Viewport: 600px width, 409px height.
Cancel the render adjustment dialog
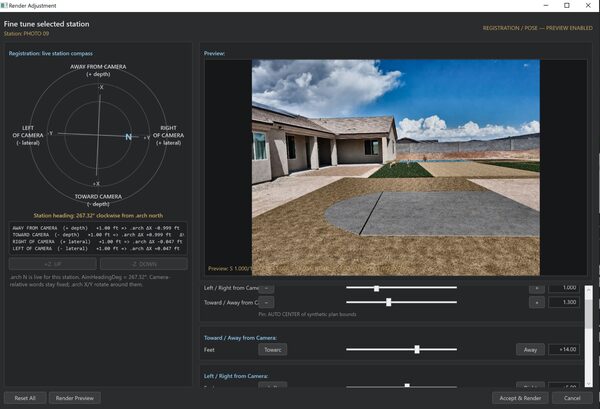coord(572,398)
